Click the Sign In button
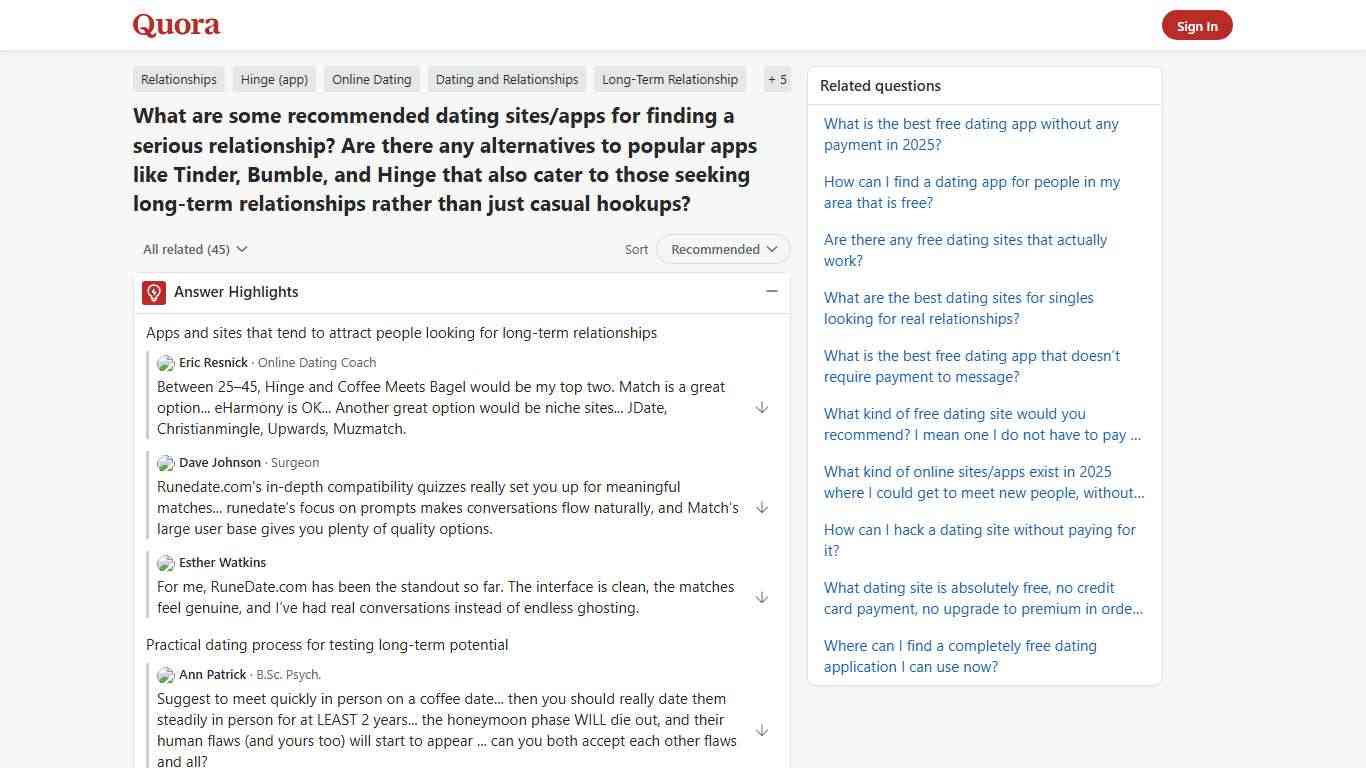 tap(1197, 25)
